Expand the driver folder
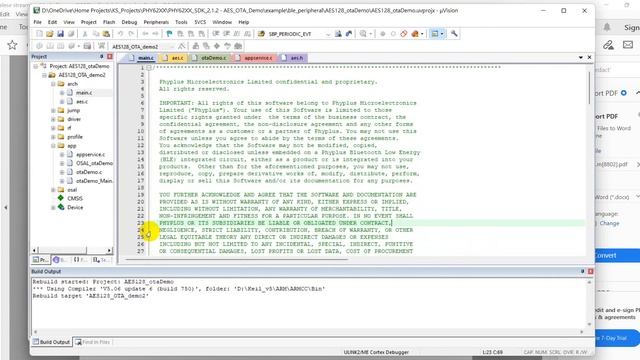The image size is (640, 360). pos(53,119)
